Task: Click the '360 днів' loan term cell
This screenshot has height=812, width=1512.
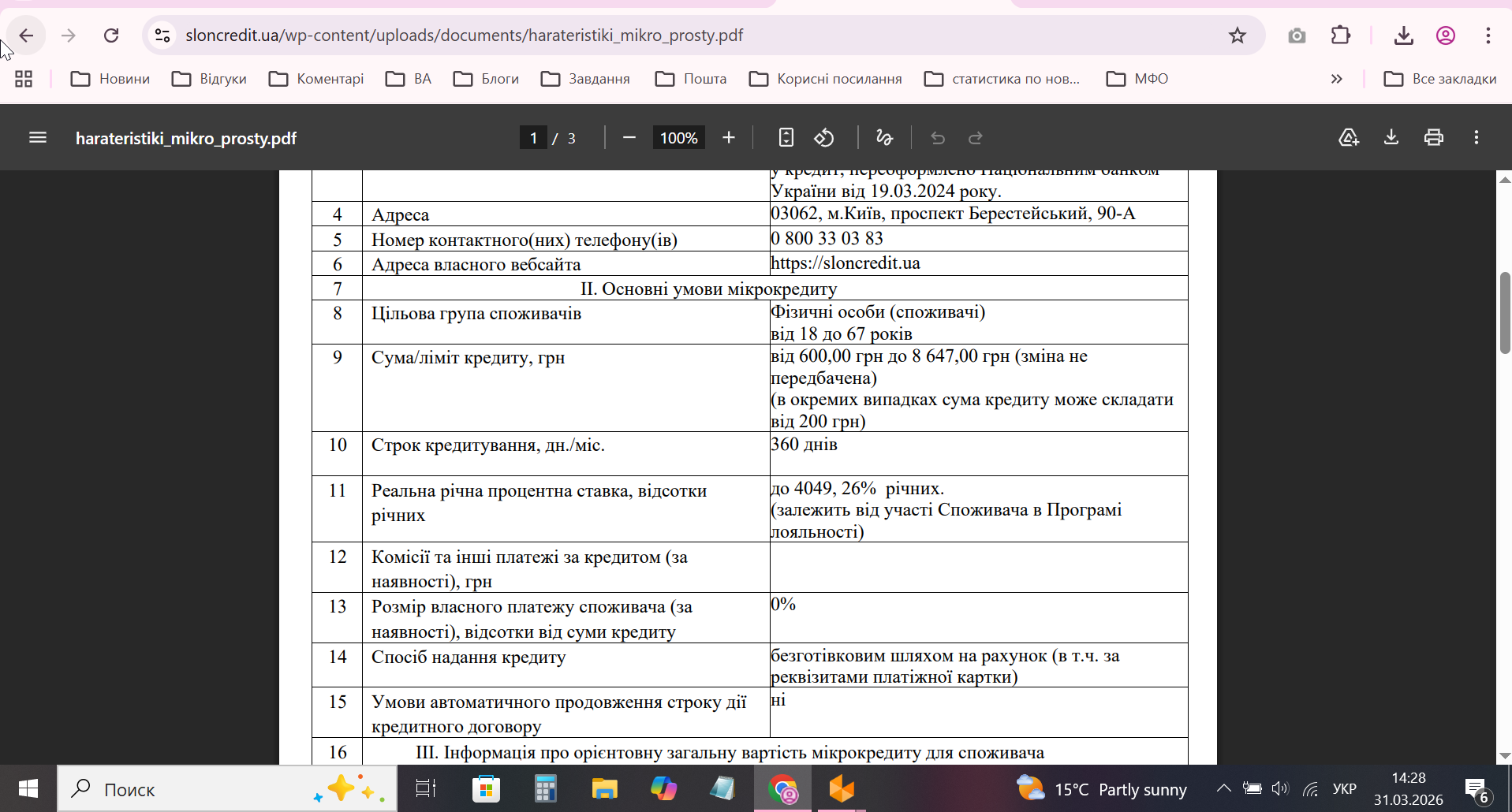Action: click(x=979, y=453)
